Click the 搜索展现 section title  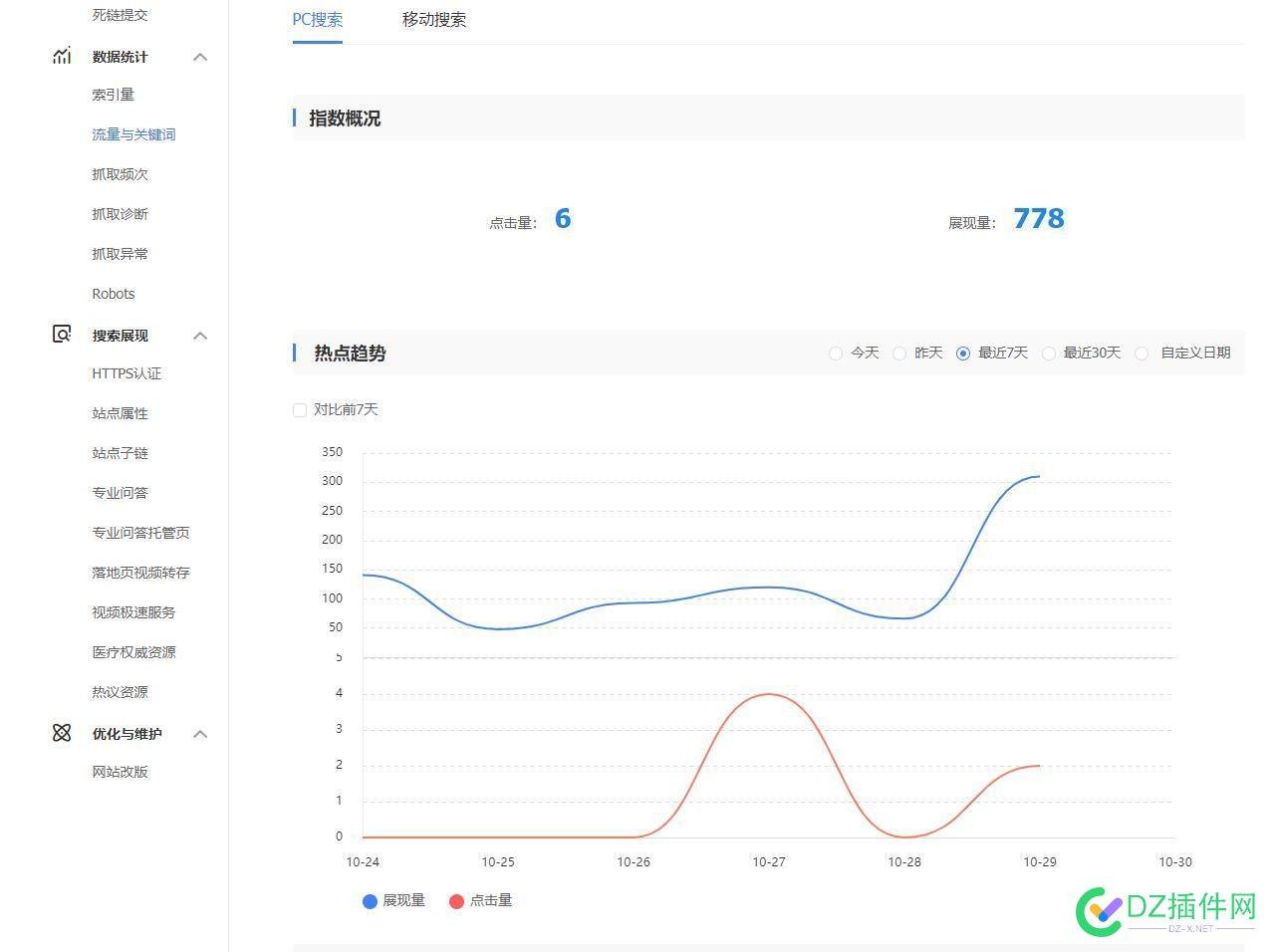[120, 336]
